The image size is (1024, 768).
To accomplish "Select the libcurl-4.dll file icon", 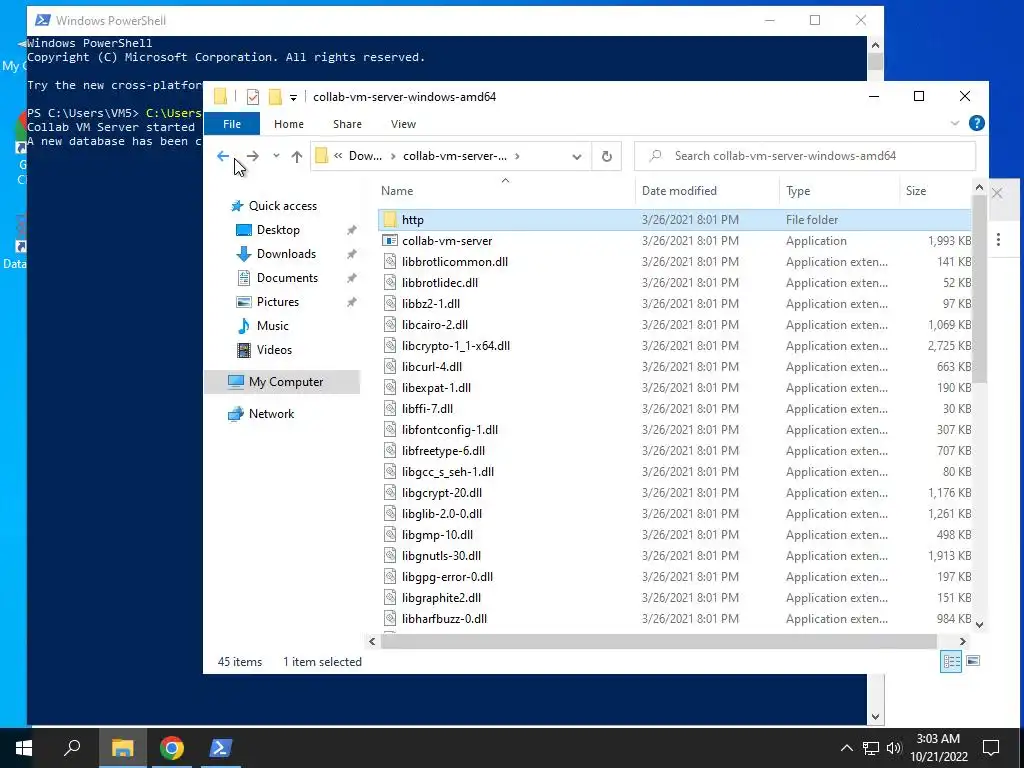I will coord(390,367).
